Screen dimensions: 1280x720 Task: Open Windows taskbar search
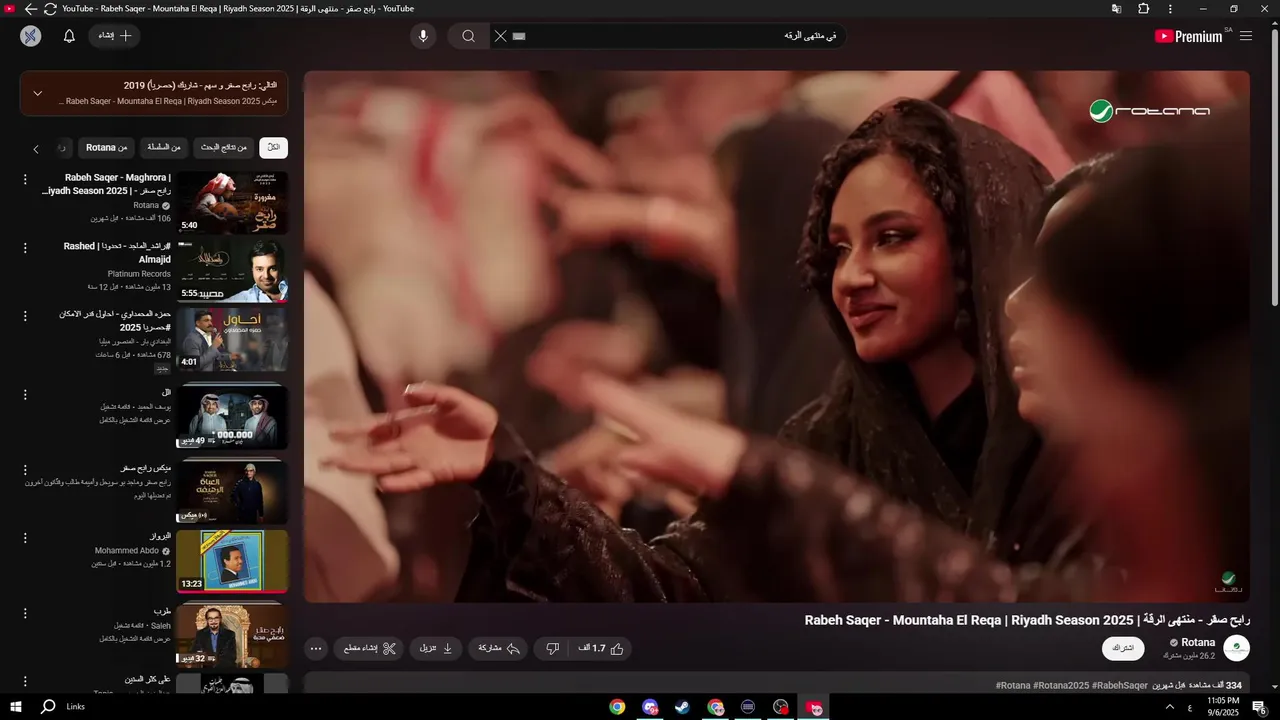[x=48, y=707]
